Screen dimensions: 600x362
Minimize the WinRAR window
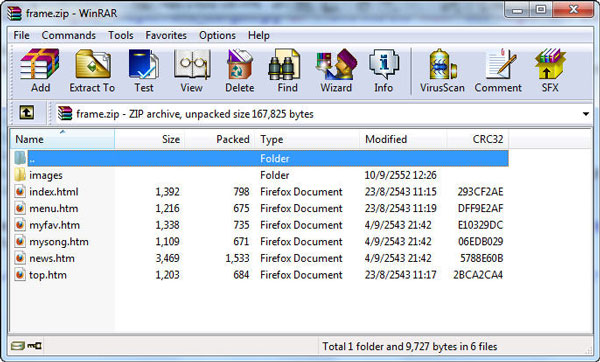(517, 10)
